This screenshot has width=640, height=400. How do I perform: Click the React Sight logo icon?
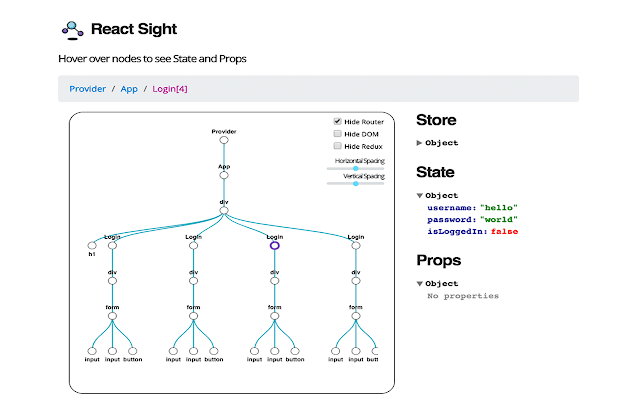(72, 30)
